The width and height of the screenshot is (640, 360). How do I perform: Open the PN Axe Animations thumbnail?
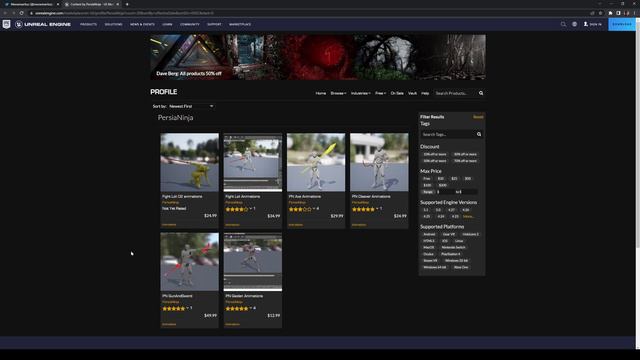(316, 162)
